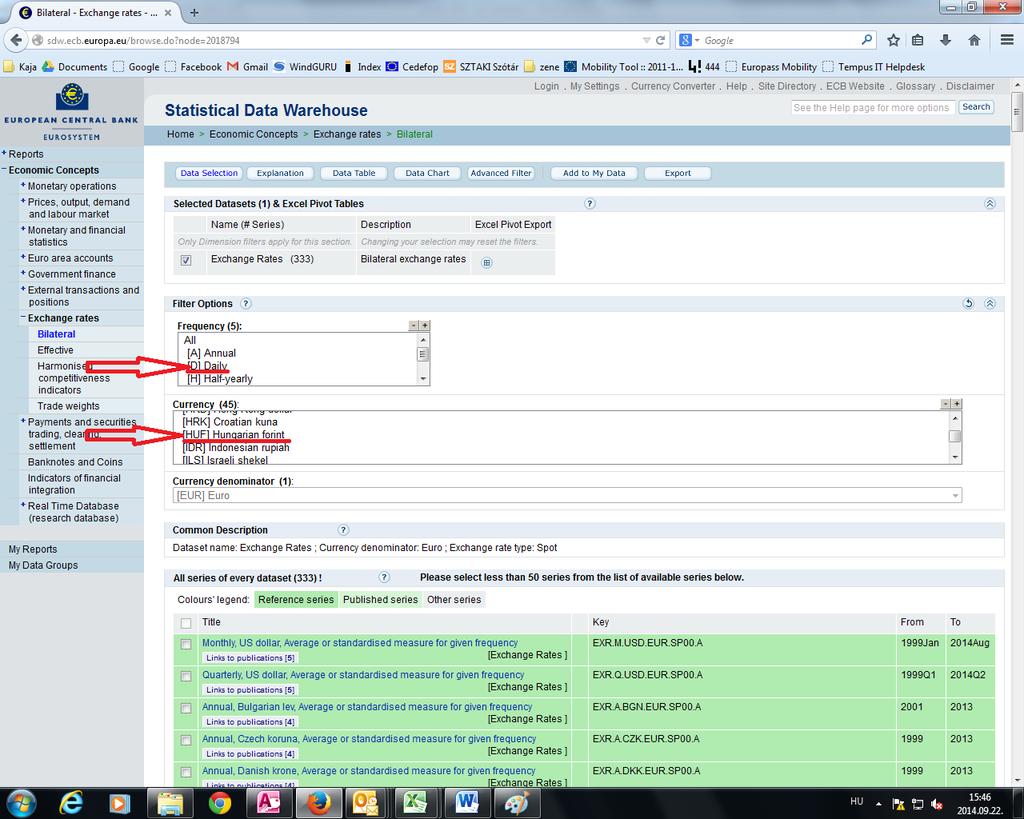Open help icon next to Filter Options
This screenshot has width=1024, height=819.
pyautogui.click(x=246, y=304)
